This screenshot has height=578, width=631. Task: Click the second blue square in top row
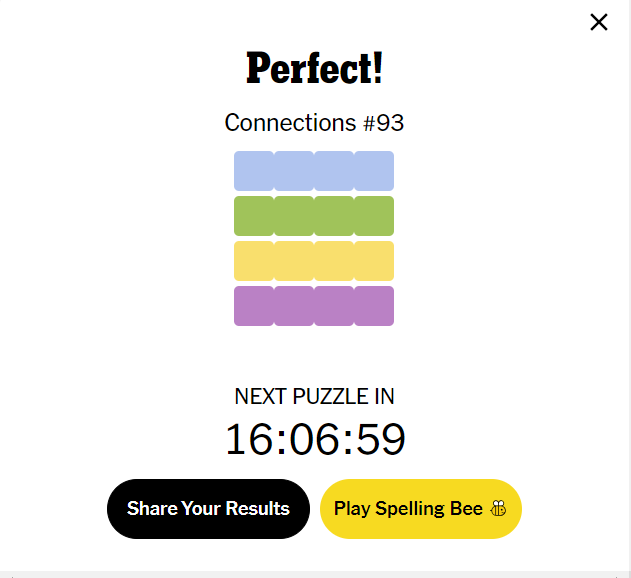(294, 171)
